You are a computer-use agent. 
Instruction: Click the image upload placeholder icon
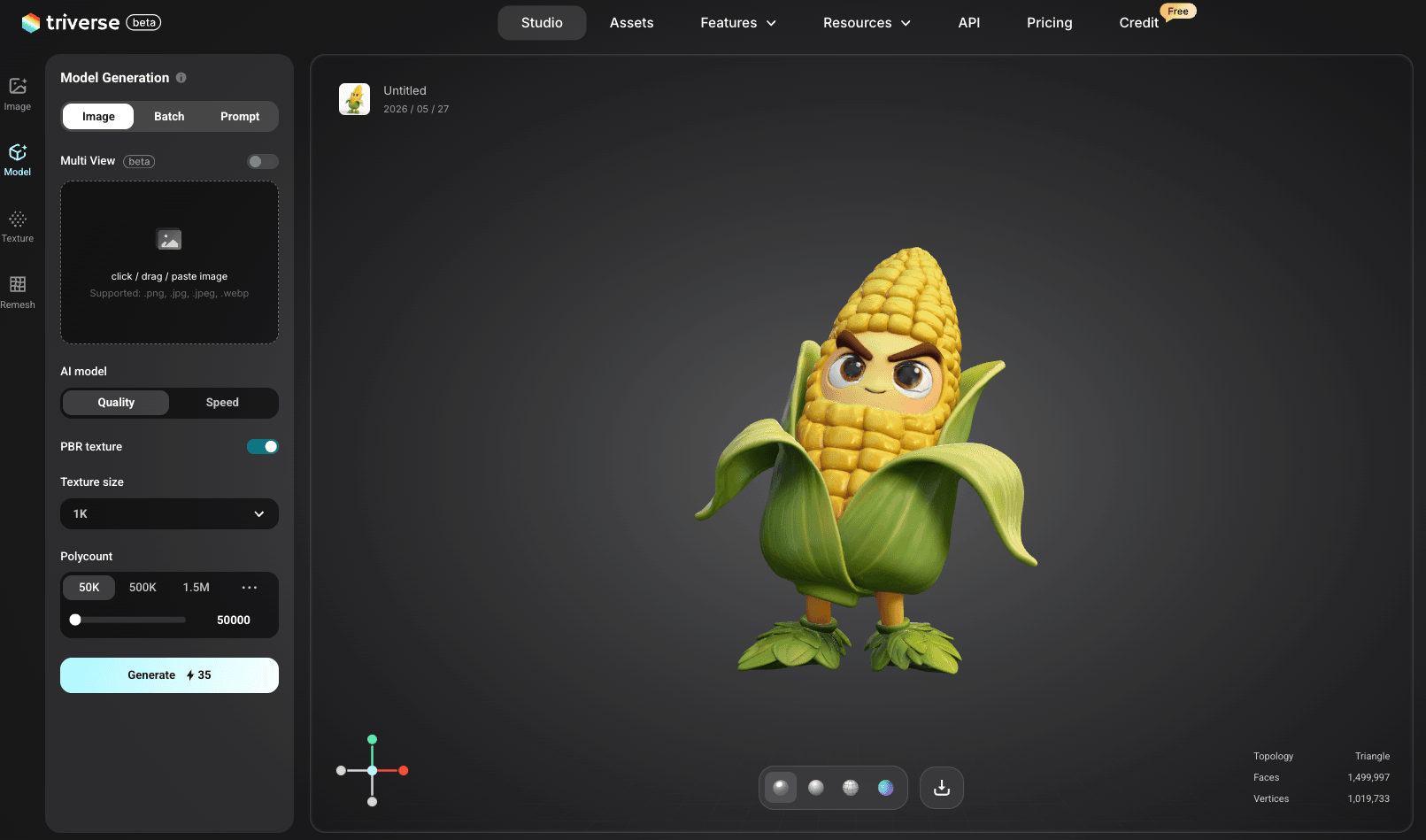point(169,239)
